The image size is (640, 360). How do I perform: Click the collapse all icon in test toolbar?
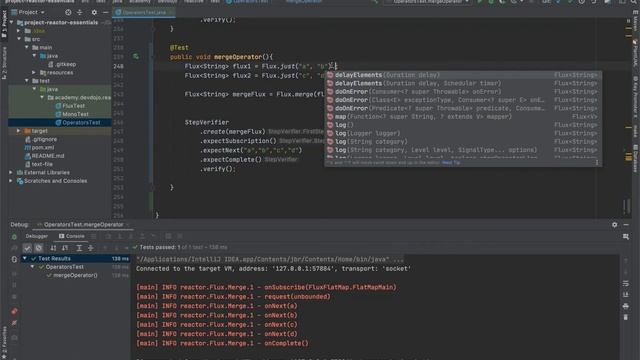91,247
